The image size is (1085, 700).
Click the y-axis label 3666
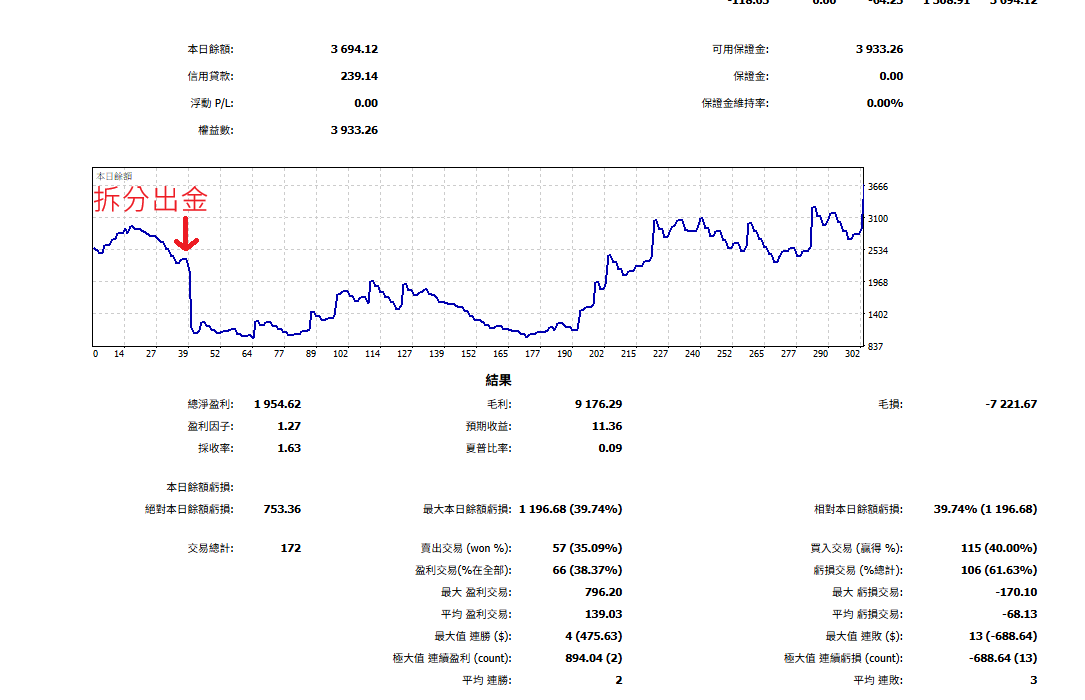878,187
